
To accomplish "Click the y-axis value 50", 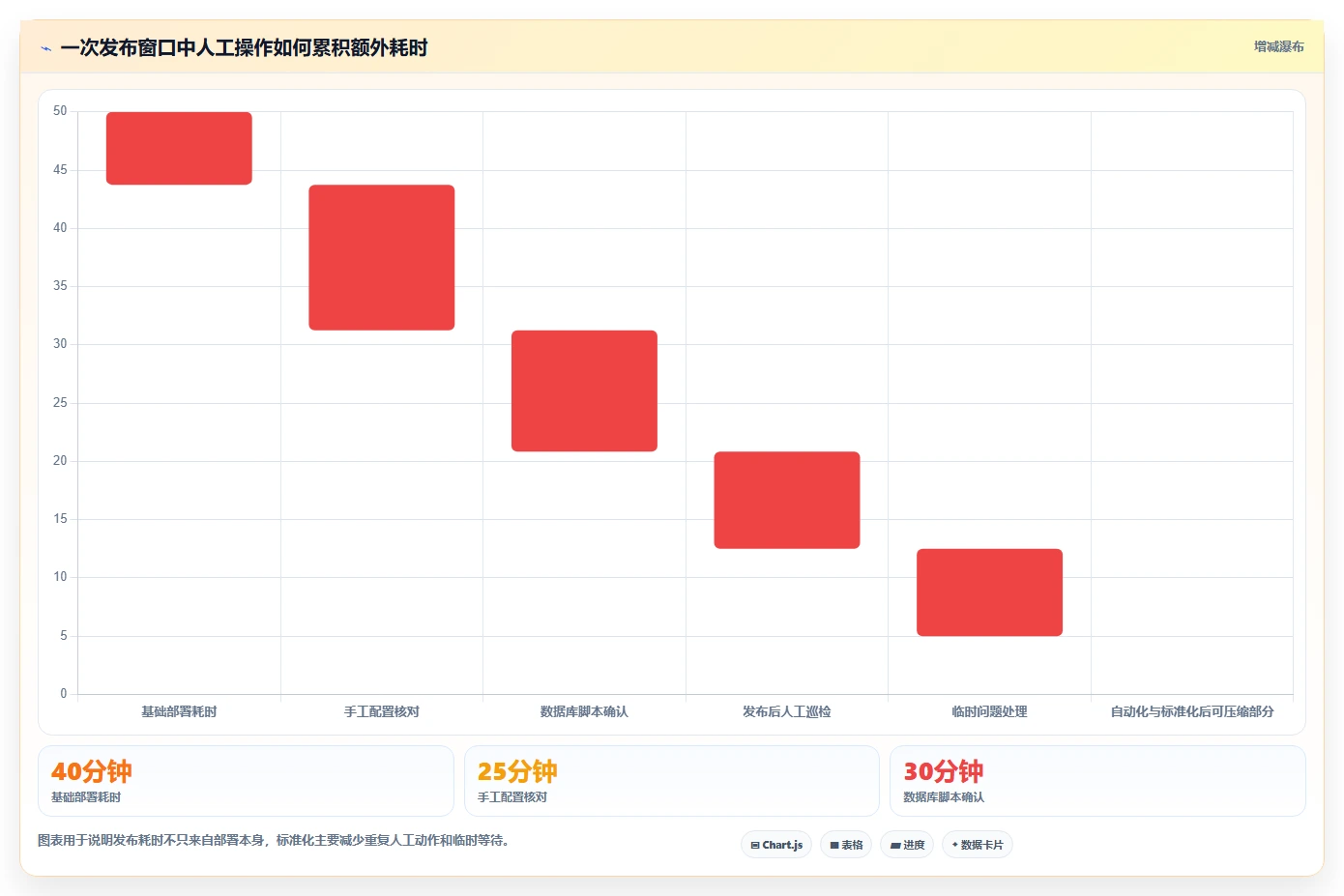I will (60, 111).
